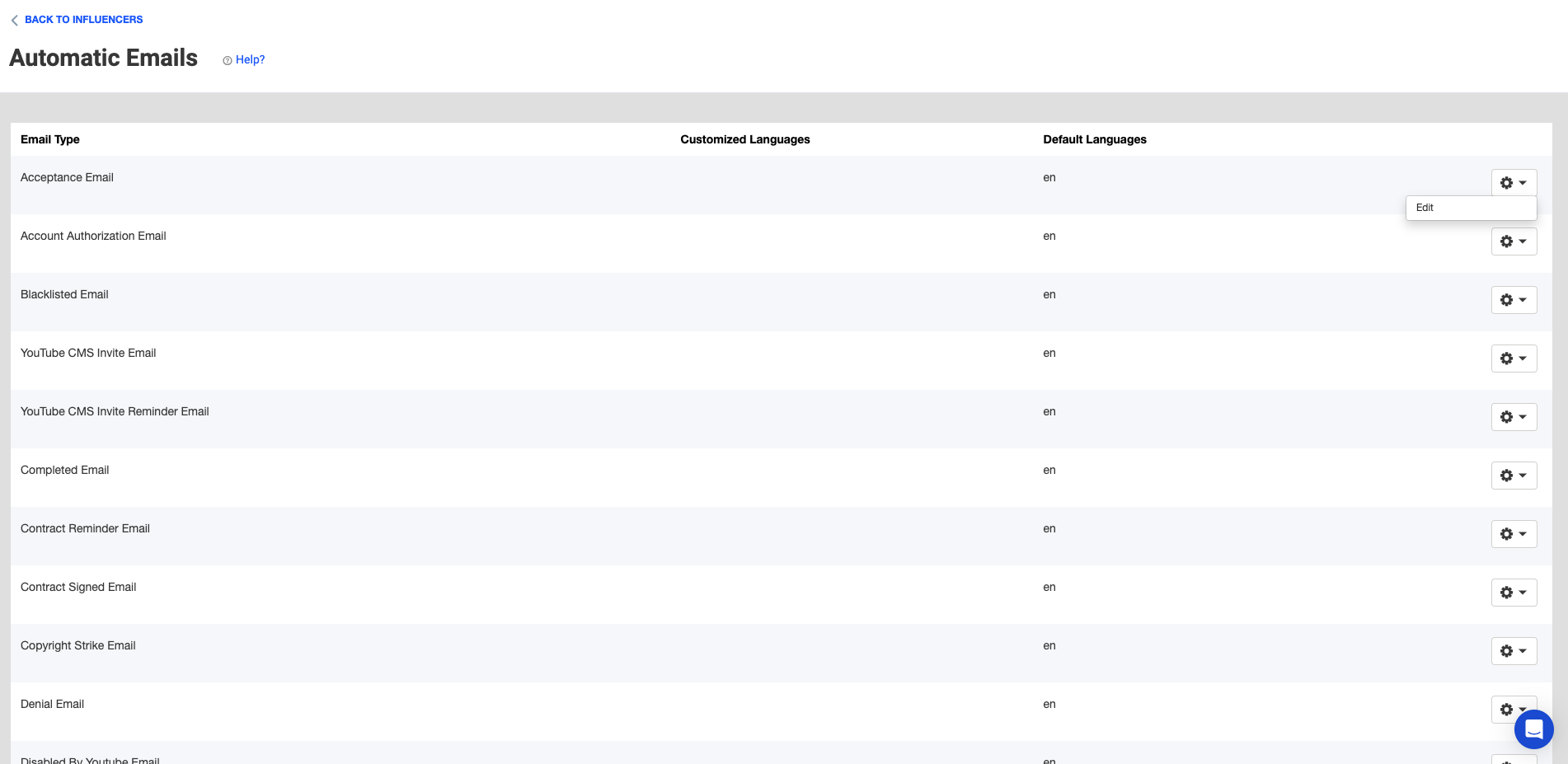Select the Contract Reminder Email label
Image resolution: width=1568 pixels, height=764 pixels.
click(85, 528)
